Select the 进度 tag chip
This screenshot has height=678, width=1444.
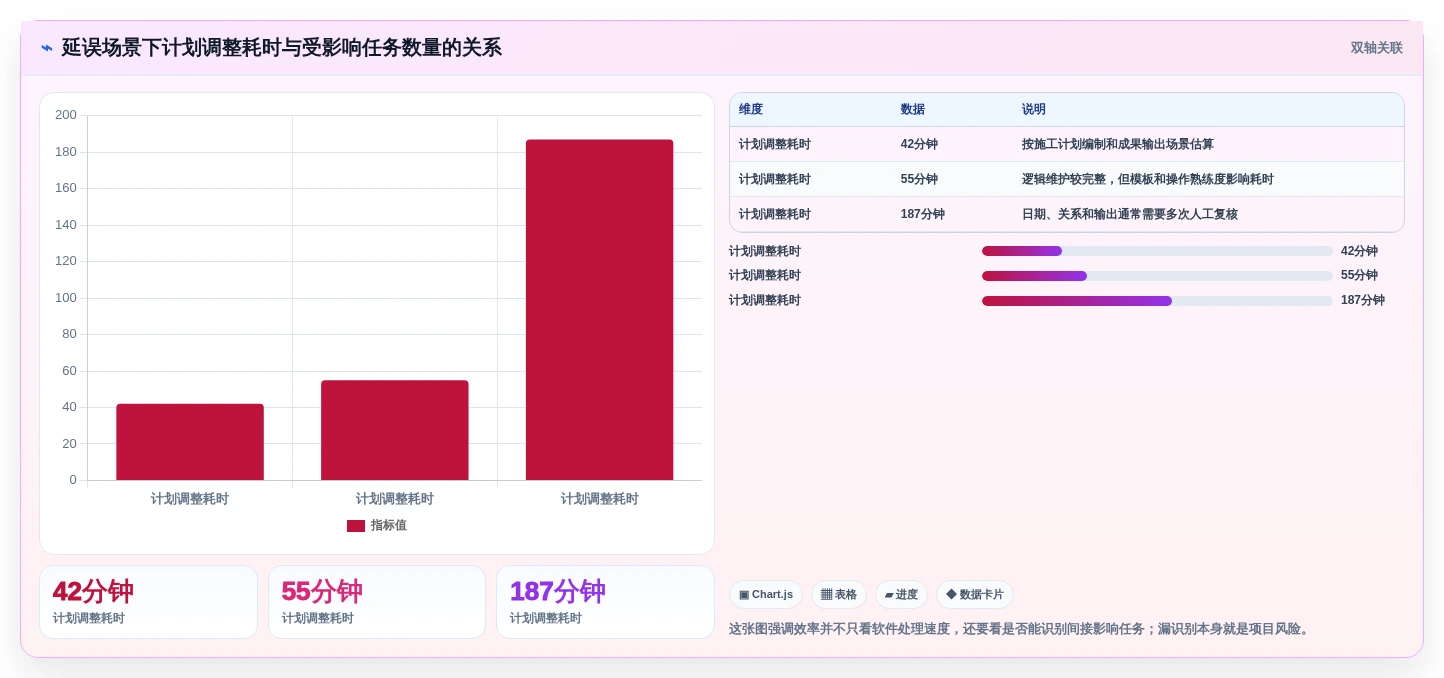901,595
